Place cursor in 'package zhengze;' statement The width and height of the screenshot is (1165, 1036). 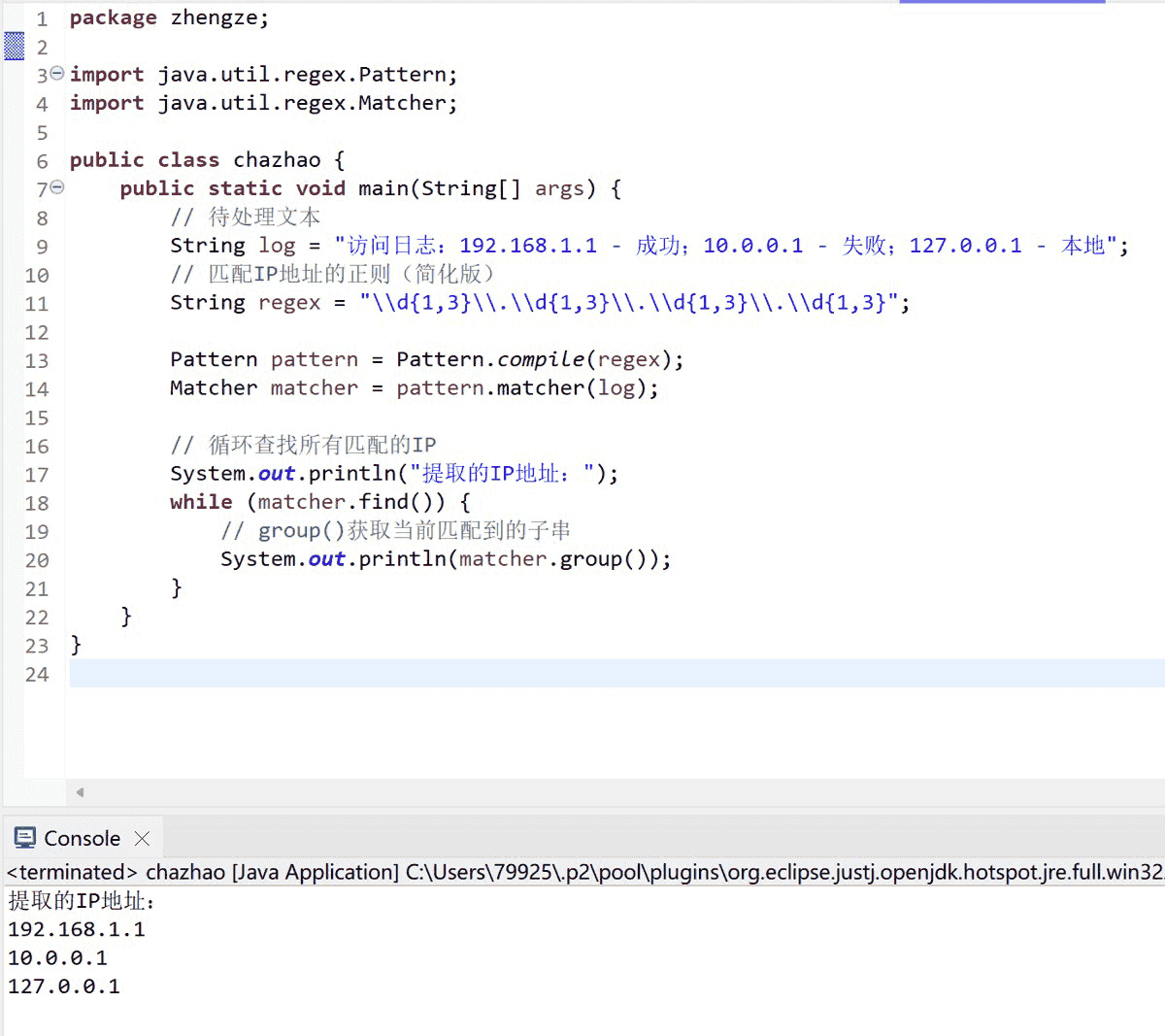click(x=169, y=17)
